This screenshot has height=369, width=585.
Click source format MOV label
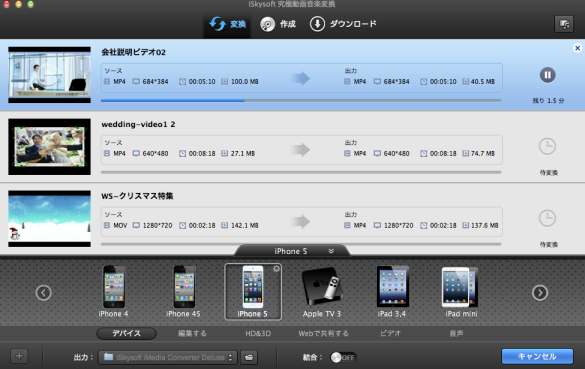[x=120, y=225]
